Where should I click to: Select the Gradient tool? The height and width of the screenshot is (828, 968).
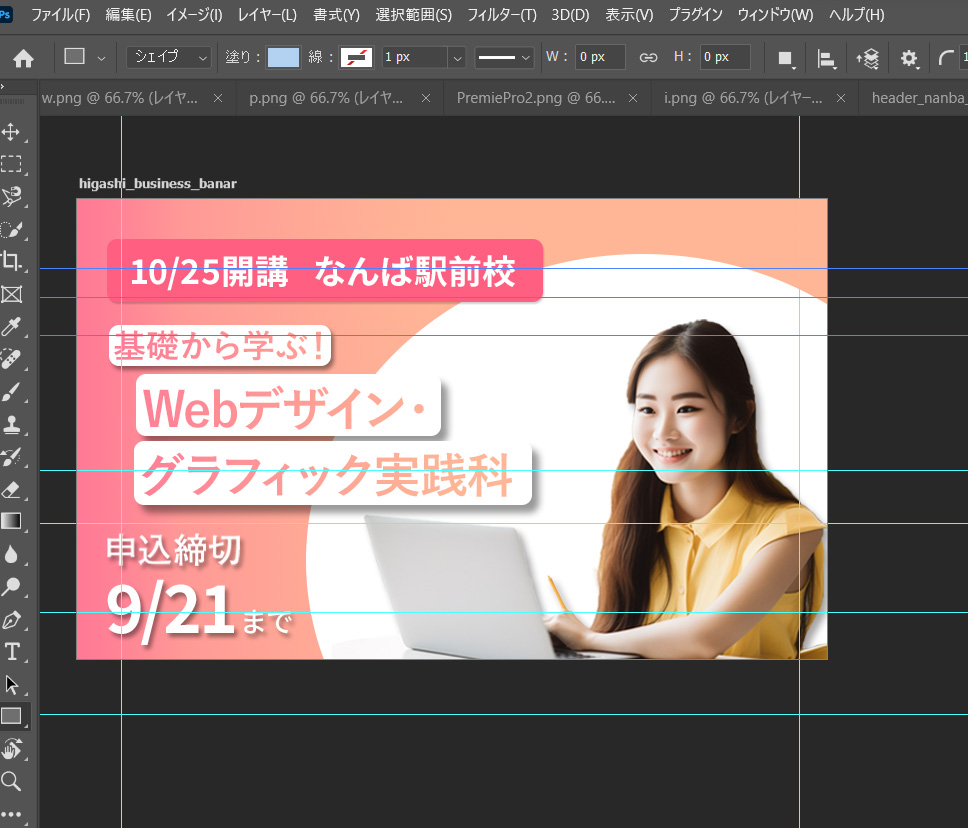(x=10, y=522)
